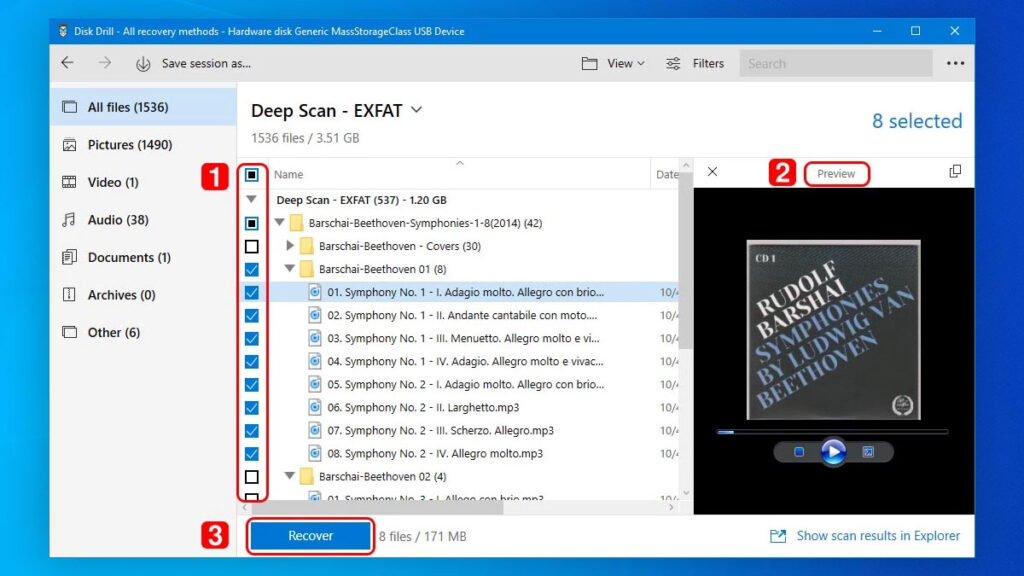The image size is (1024, 576).
Task: Open the three-dots more options menu
Action: (x=955, y=63)
